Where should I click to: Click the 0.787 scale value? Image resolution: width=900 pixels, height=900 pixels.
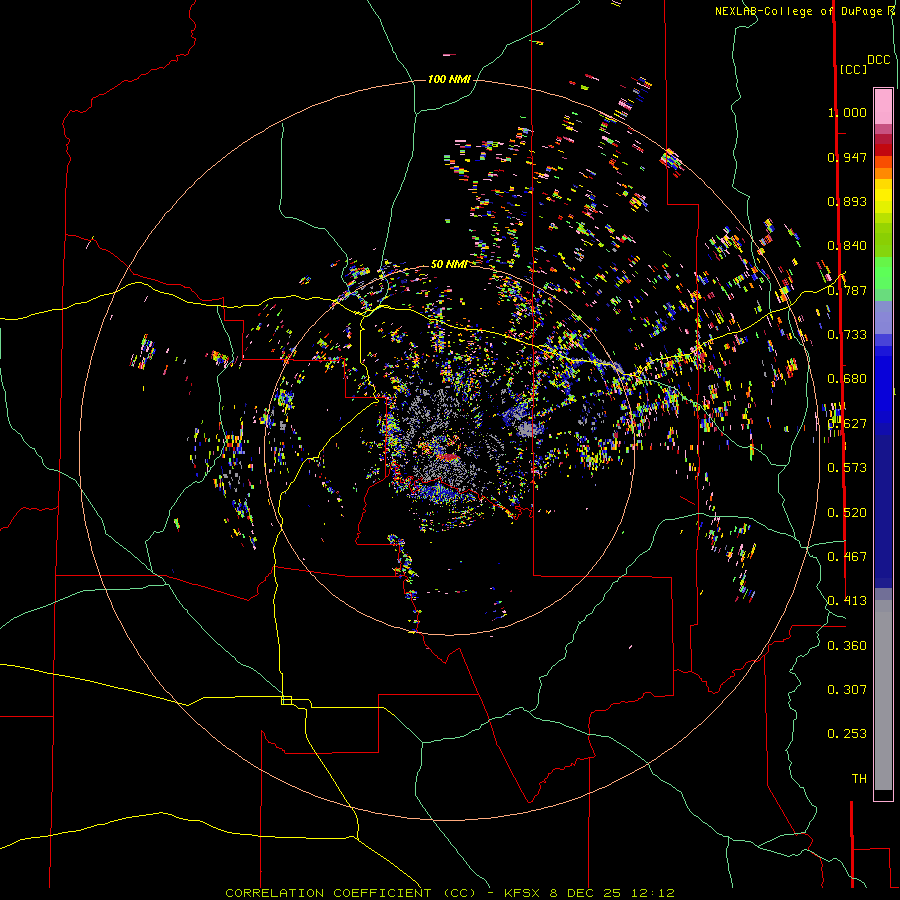[x=847, y=290]
